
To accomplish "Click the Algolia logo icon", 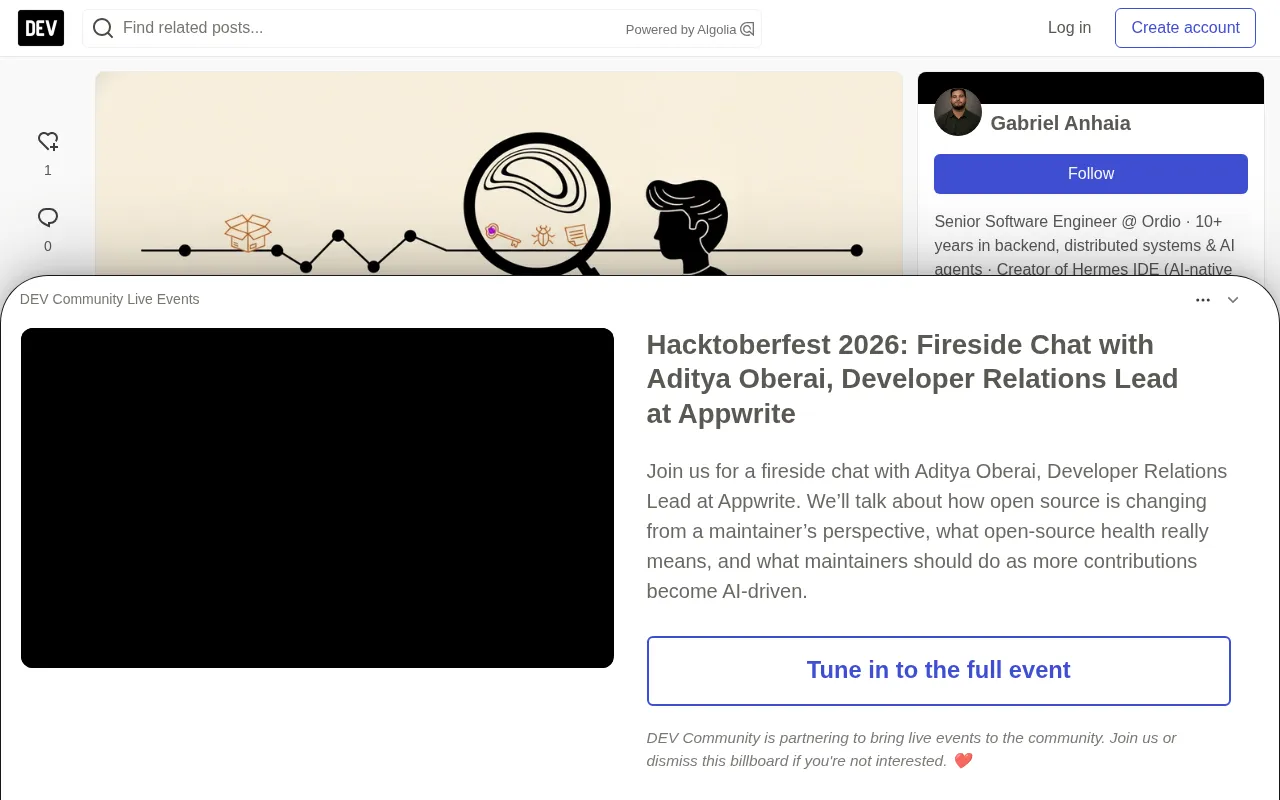I will tap(747, 29).
